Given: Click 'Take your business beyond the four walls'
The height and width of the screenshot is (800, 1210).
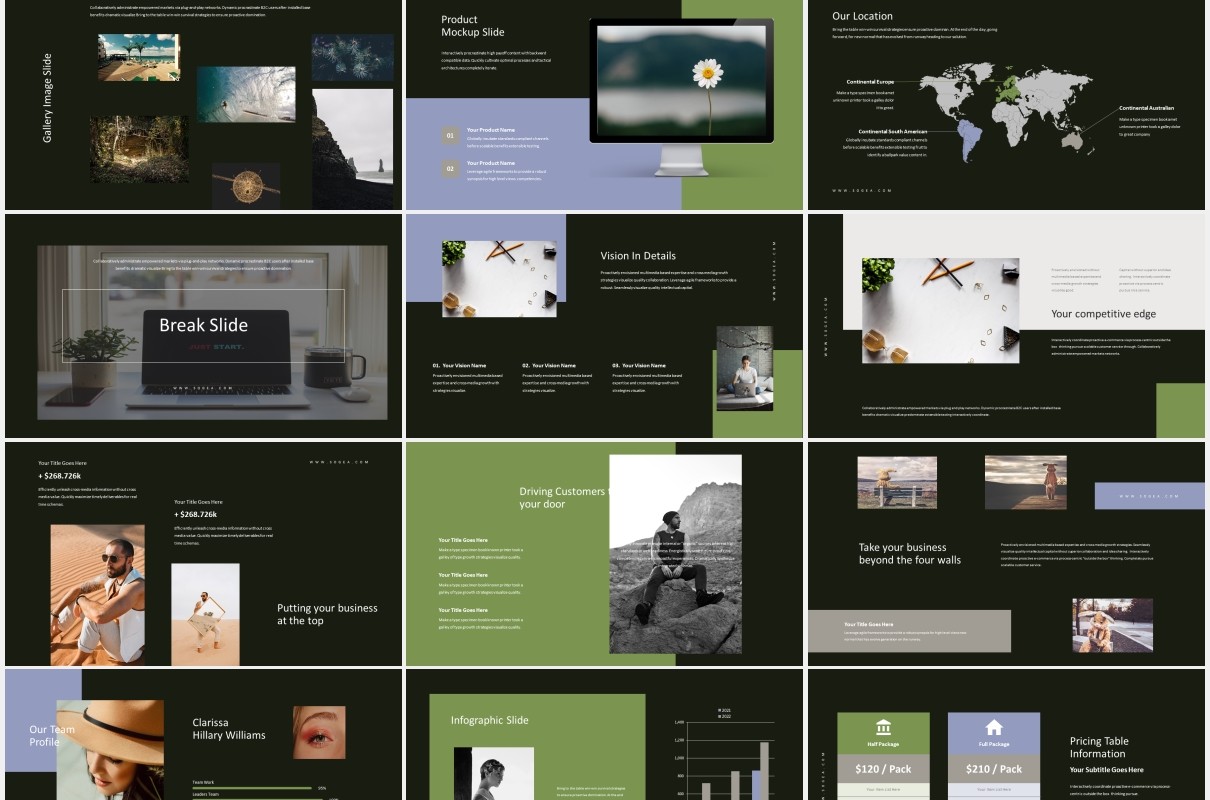Looking at the screenshot, I should point(909,554).
